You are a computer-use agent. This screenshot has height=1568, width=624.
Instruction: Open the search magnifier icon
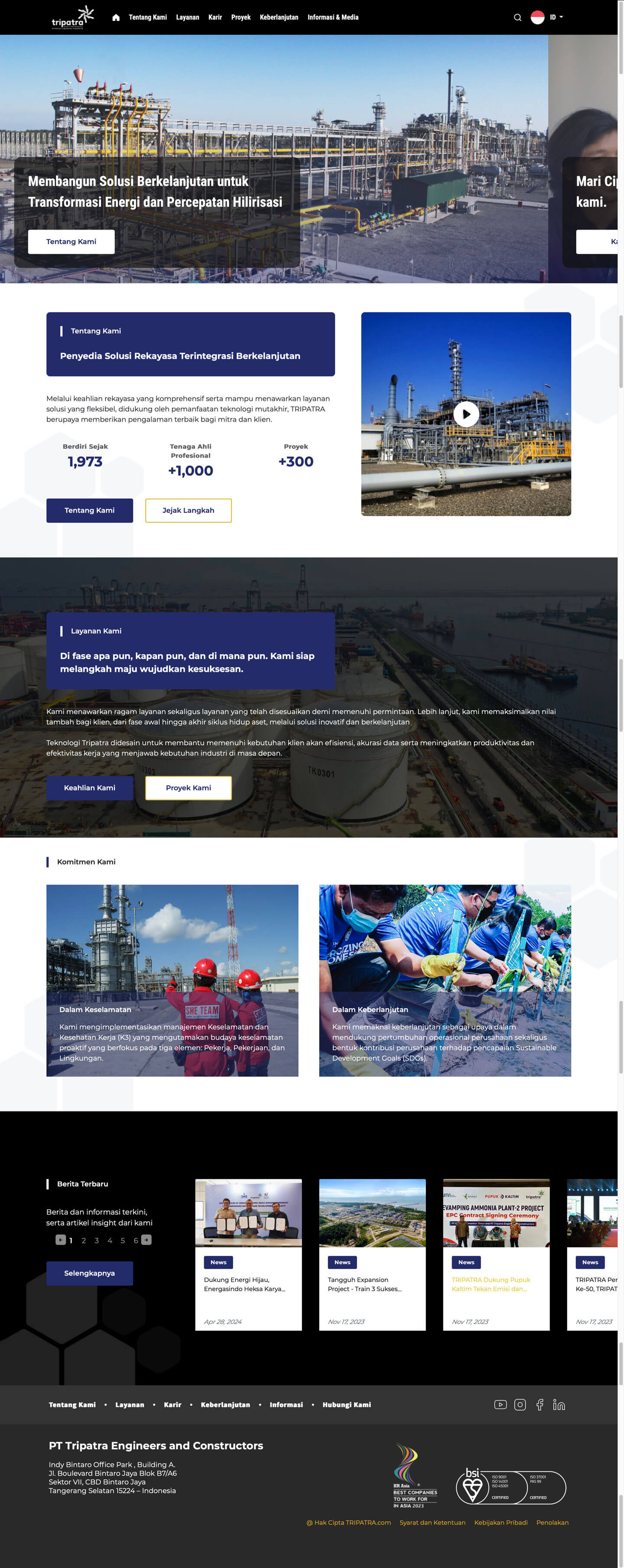517,18
